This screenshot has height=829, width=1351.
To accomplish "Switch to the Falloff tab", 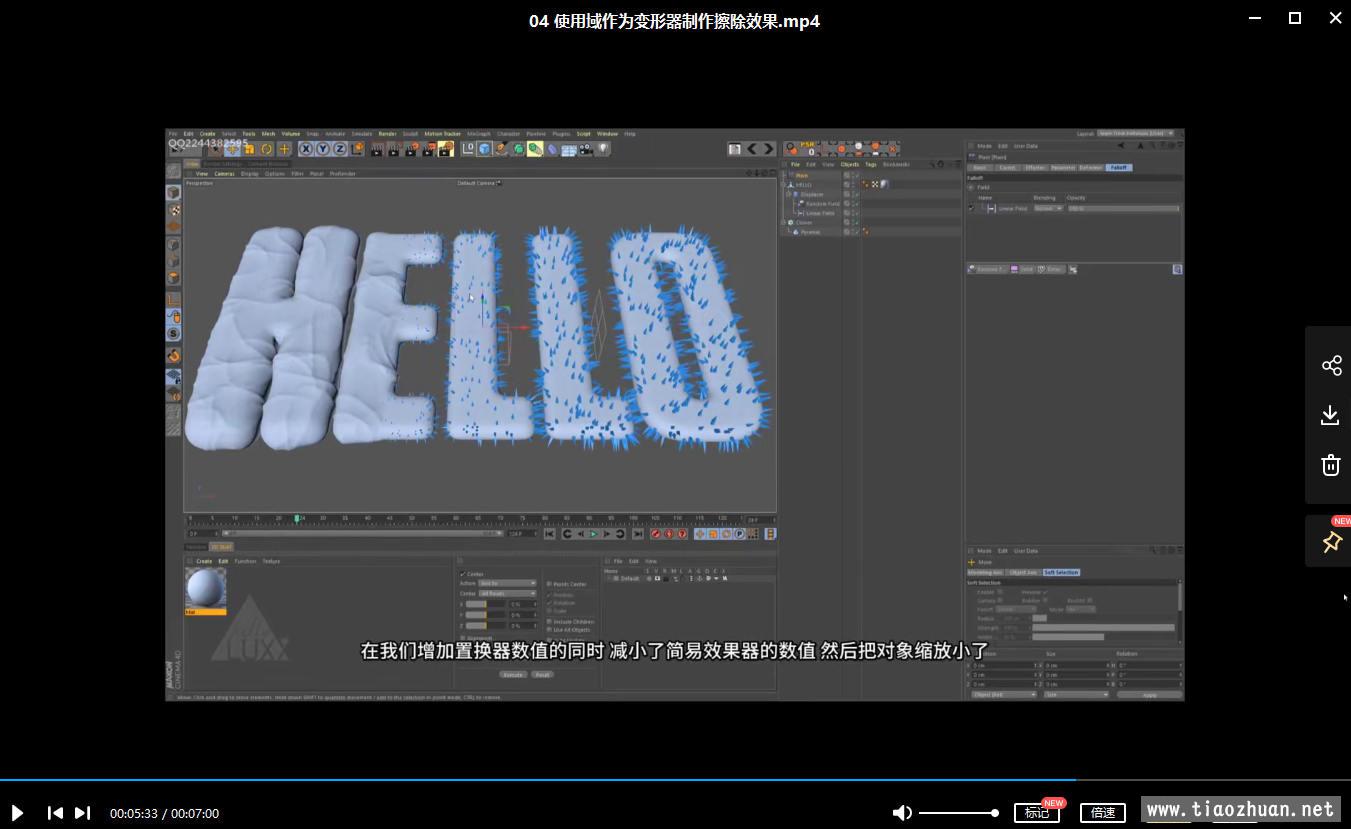I will pos(1118,167).
